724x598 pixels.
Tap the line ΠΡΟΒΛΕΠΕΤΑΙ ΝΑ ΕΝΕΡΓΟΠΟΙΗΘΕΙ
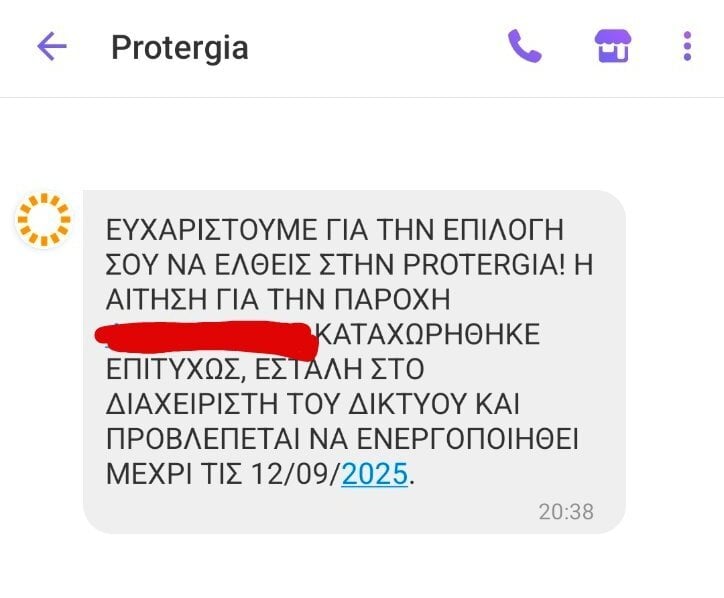point(342,439)
